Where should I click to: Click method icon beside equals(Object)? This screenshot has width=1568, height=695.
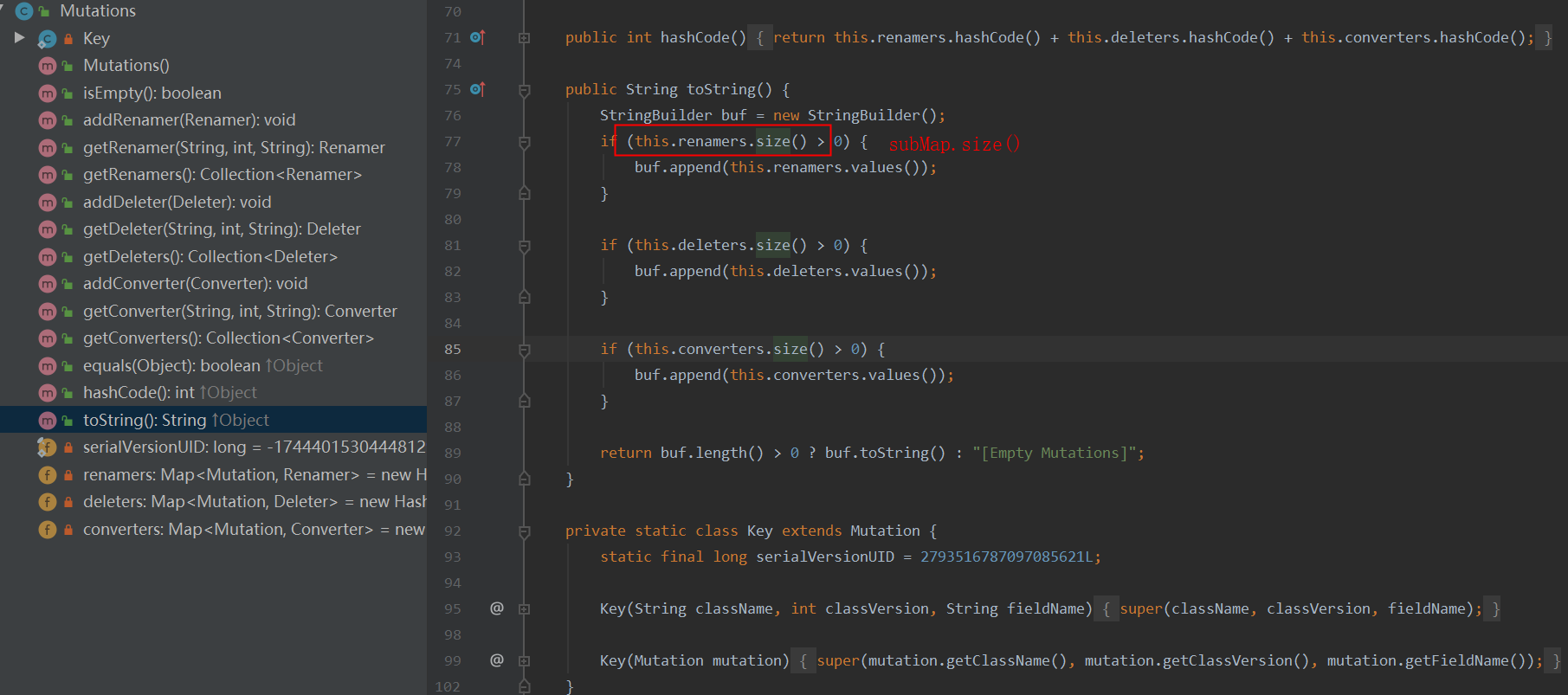pyautogui.click(x=48, y=366)
